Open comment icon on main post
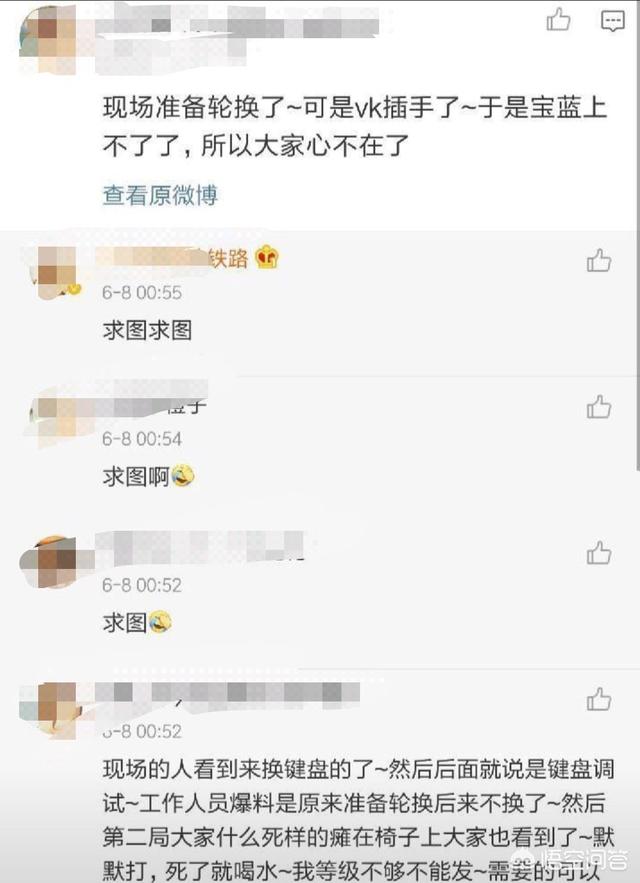The width and height of the screenshot is (640, 883). pyautogui.click(x=612, y=21)
